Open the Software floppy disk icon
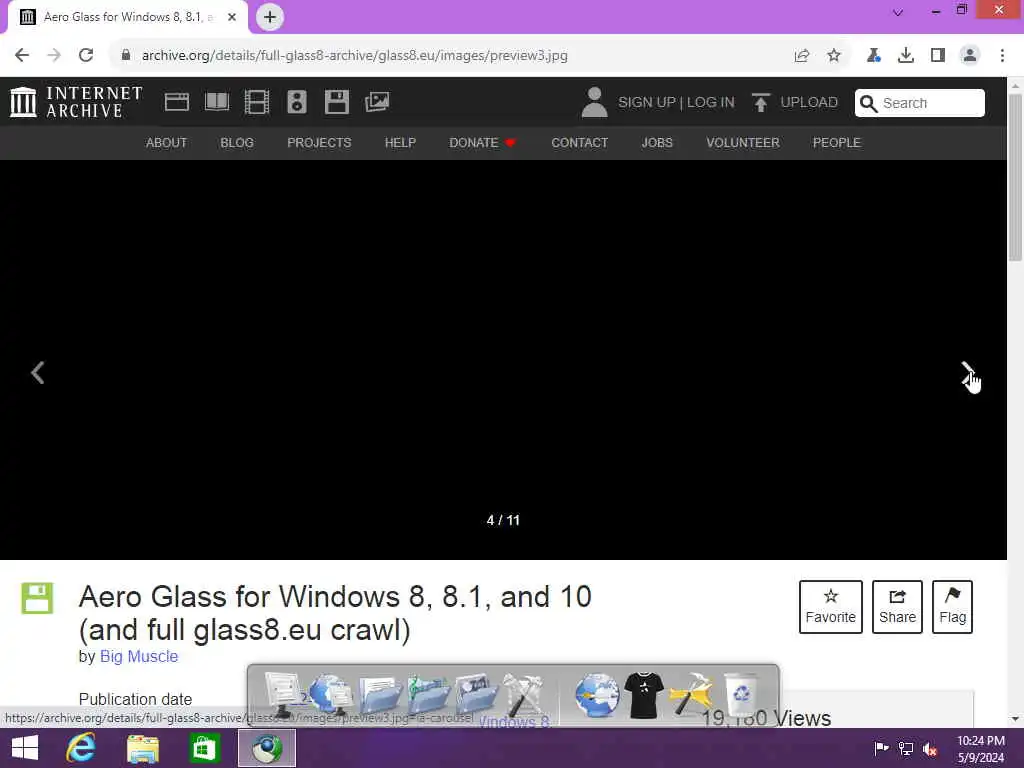 [337, 102]
